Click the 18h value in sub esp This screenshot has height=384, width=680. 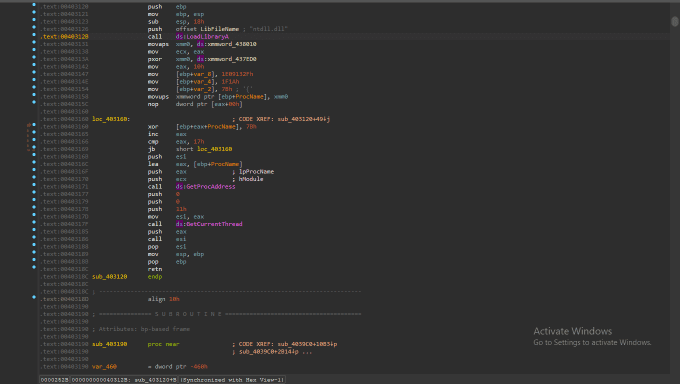(199, 21)
